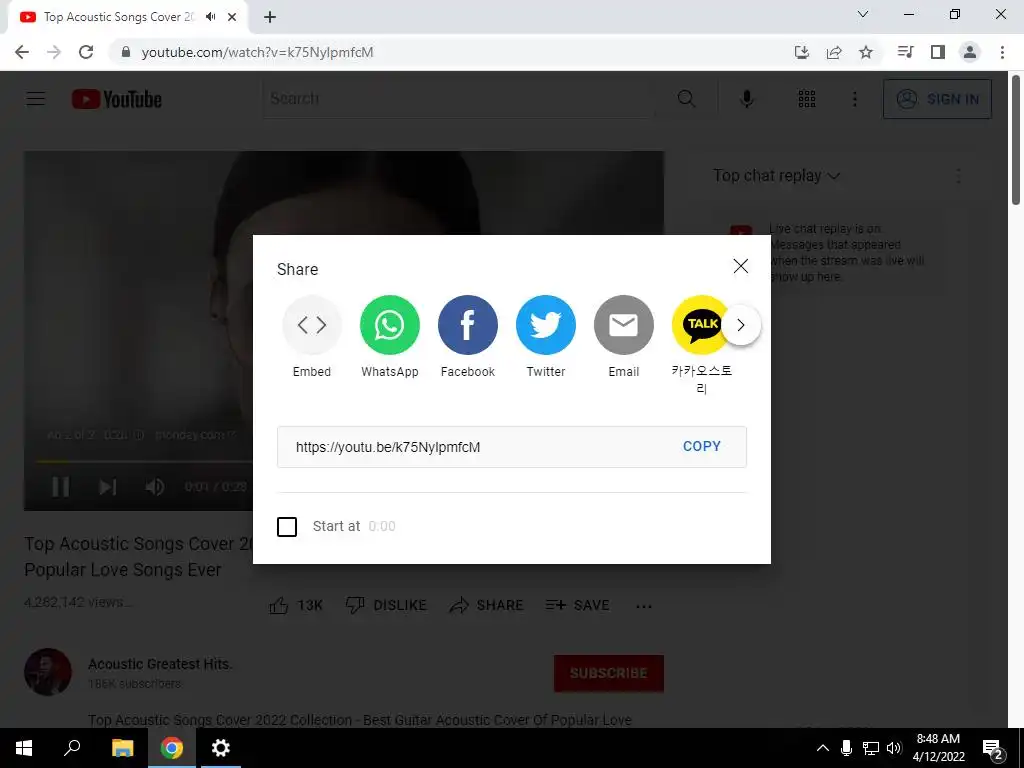Open more actions ellipsis under video
Image resolution: width=1024 pixels, height=768 pixels.
644,606
